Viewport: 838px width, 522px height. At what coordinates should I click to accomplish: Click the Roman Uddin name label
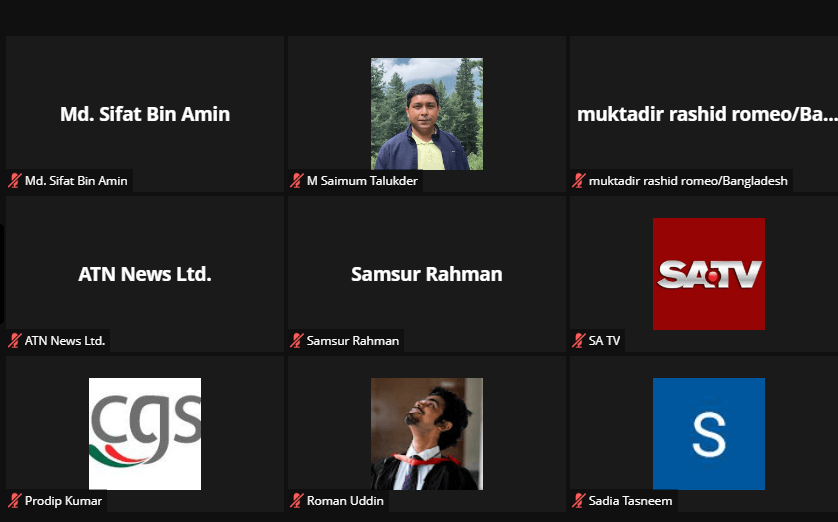345,501
